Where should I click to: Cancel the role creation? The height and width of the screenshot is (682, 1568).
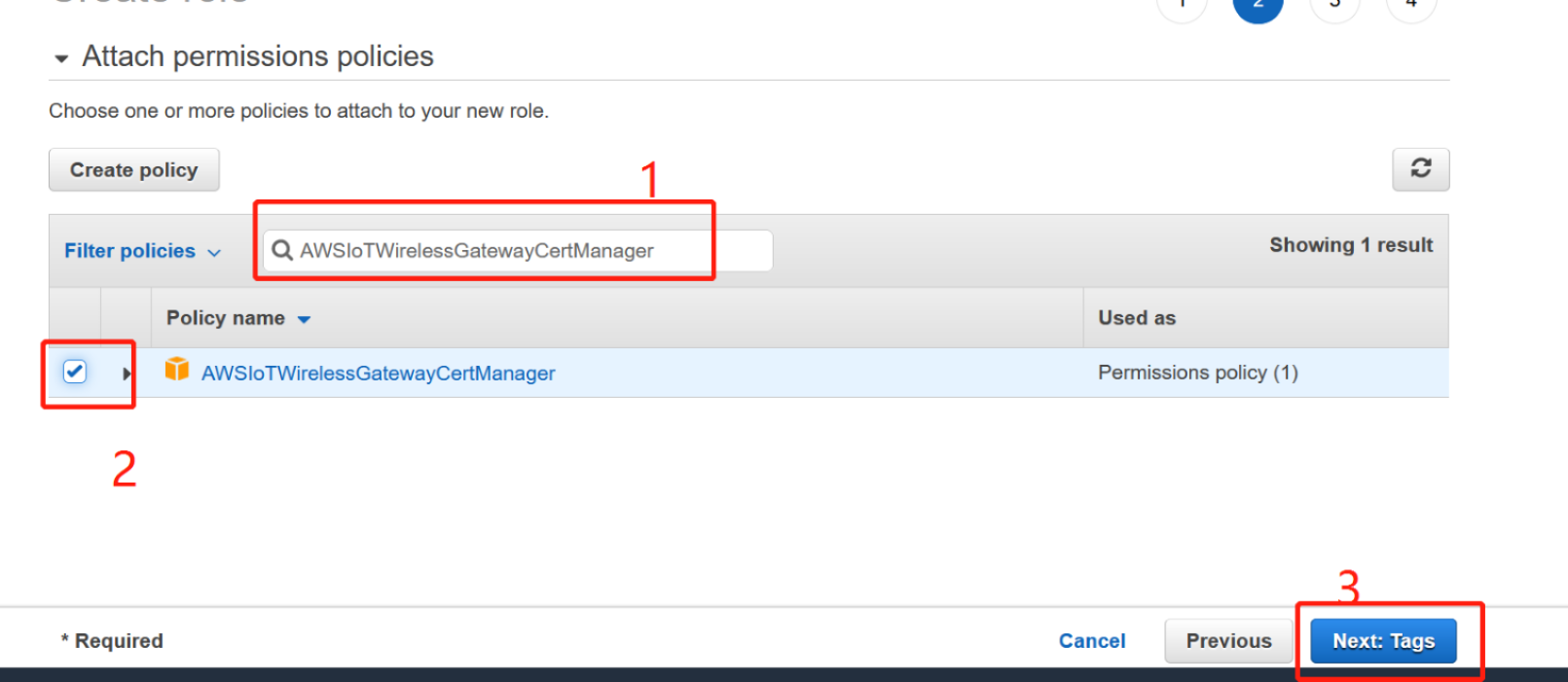pos(1092,641)
